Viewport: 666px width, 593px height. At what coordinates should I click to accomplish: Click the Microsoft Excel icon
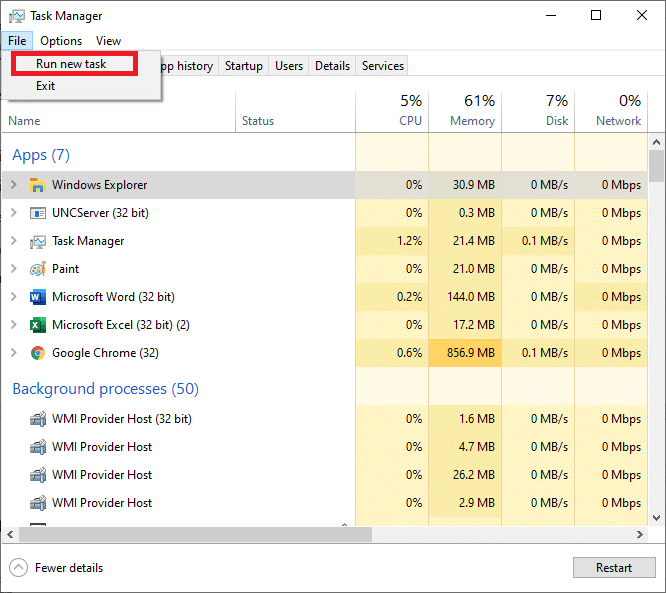click(38, 325)
